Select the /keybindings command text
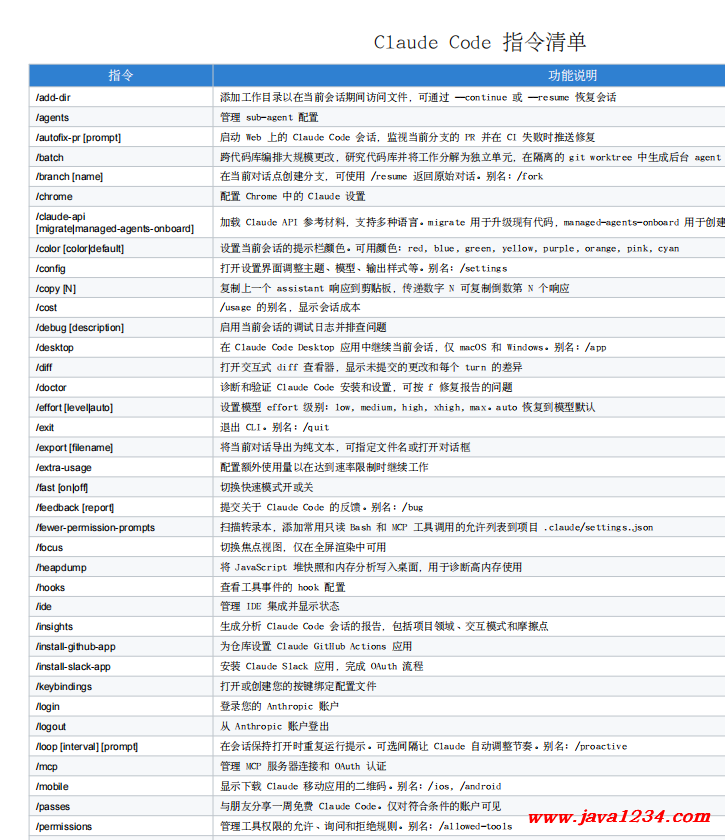This screenshot has height=840, width=725. (x=63, y=687)
